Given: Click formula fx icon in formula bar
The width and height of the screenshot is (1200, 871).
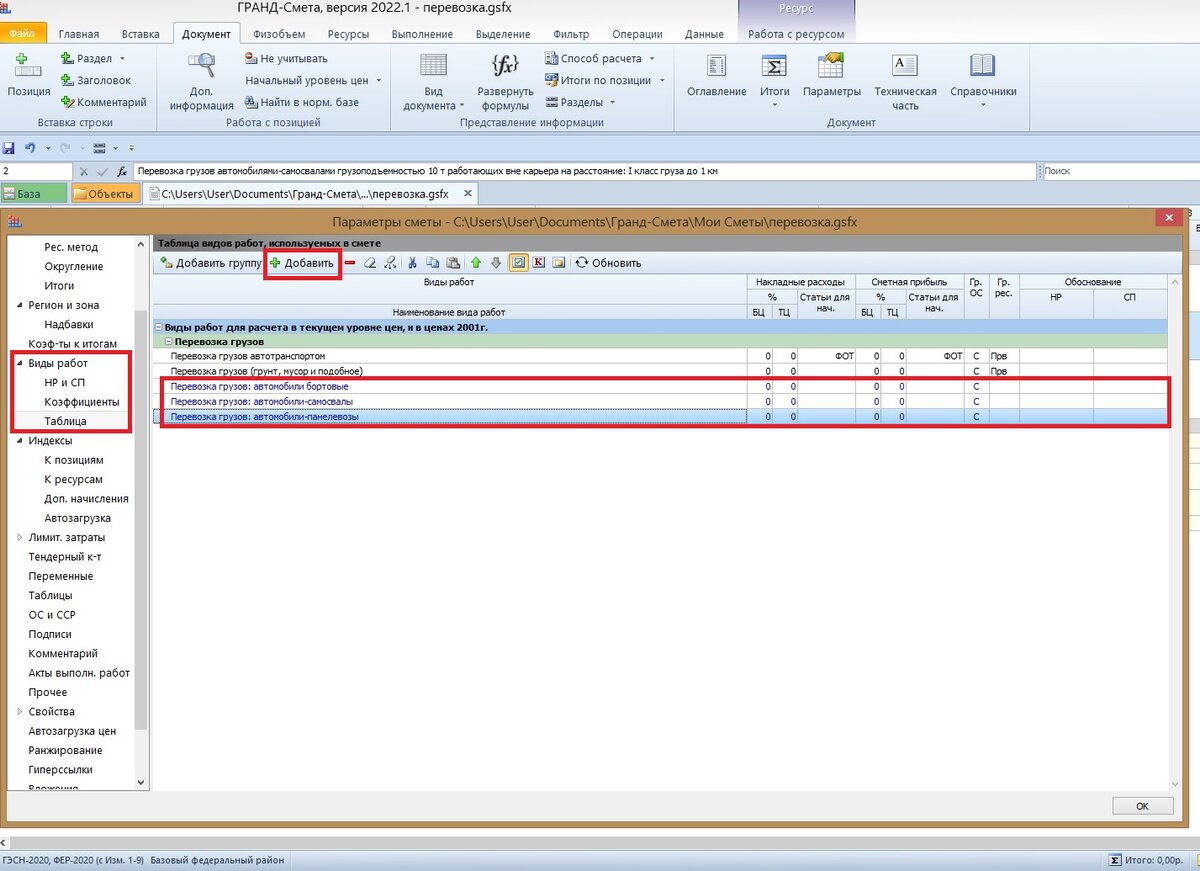Looking at the screenshot, I should coord(121,171).
